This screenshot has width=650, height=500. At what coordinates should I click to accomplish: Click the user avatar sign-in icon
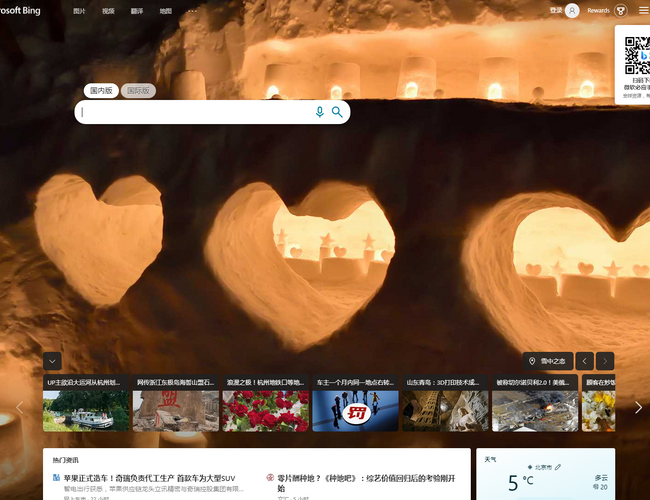coord(572,11)
